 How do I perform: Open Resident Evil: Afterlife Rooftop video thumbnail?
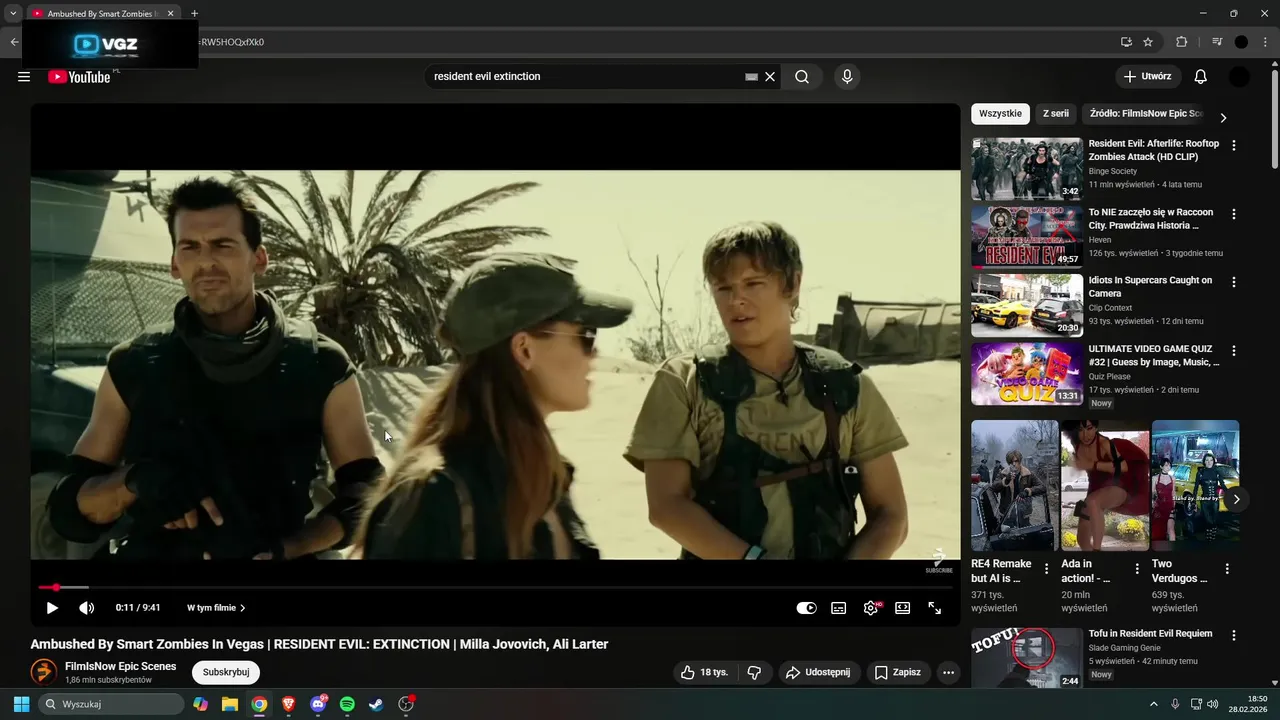(x=1027, y=169)
